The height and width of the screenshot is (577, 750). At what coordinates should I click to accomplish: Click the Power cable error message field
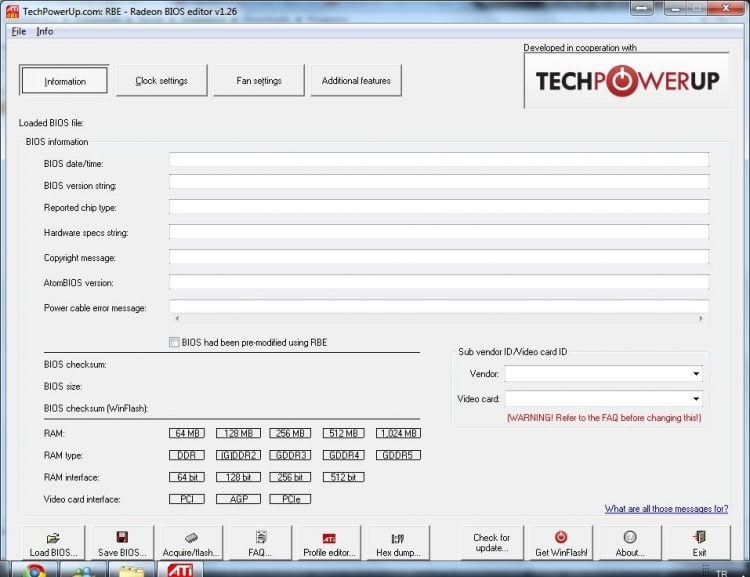pos(439,307)
